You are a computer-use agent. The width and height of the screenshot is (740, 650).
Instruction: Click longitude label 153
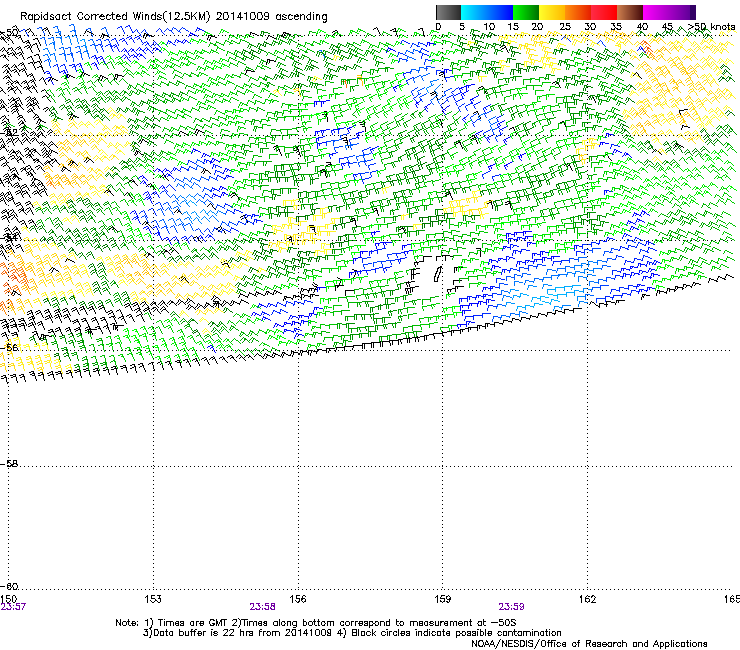pyautogui.click(x=153, y=599)
